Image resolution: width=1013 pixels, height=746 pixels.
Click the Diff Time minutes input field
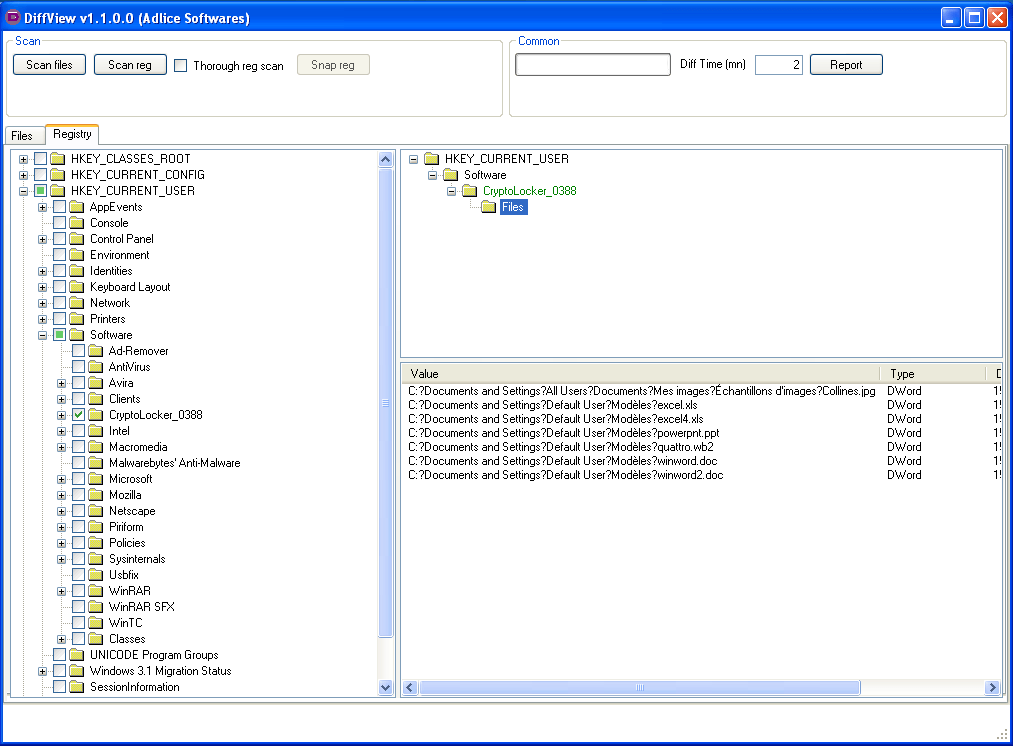pos(778,65)
